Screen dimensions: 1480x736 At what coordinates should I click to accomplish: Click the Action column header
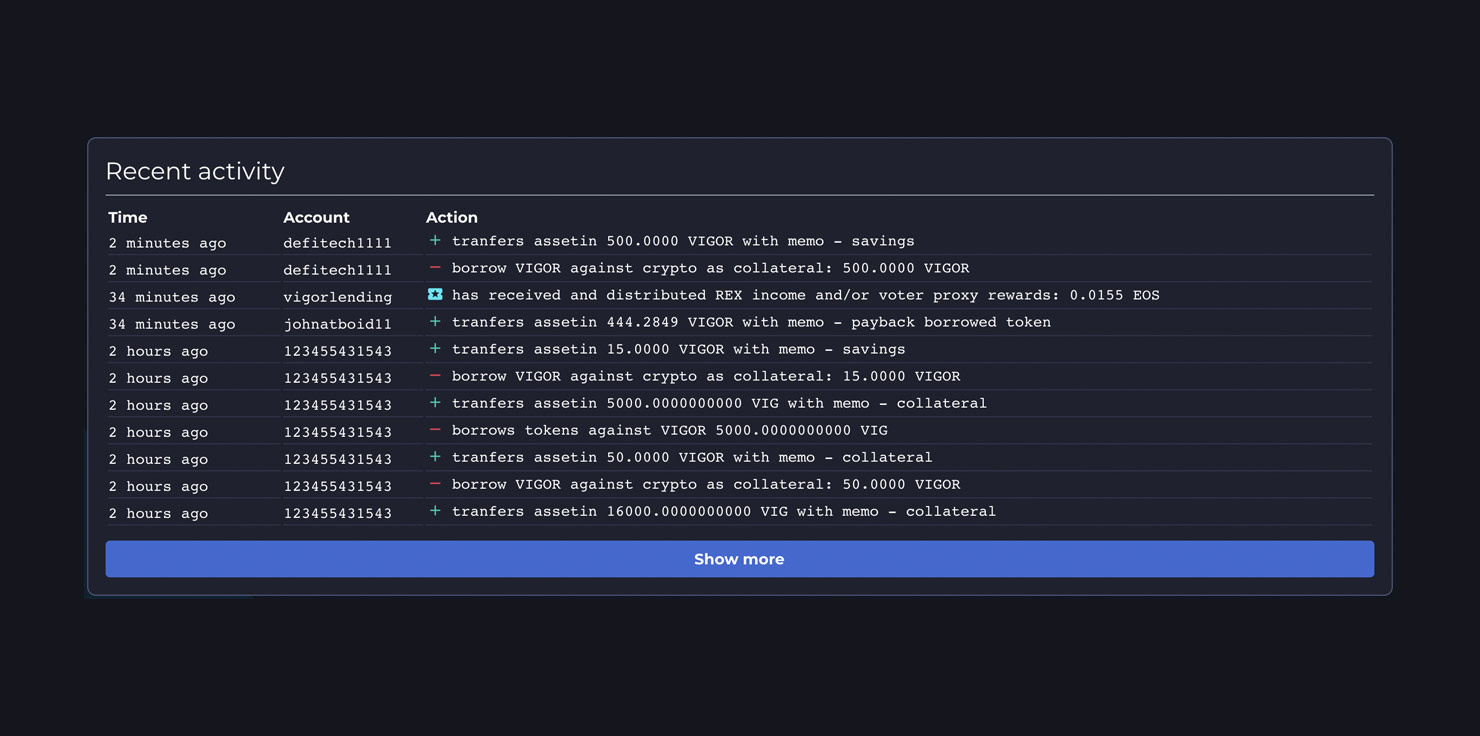tap(452, 217)
